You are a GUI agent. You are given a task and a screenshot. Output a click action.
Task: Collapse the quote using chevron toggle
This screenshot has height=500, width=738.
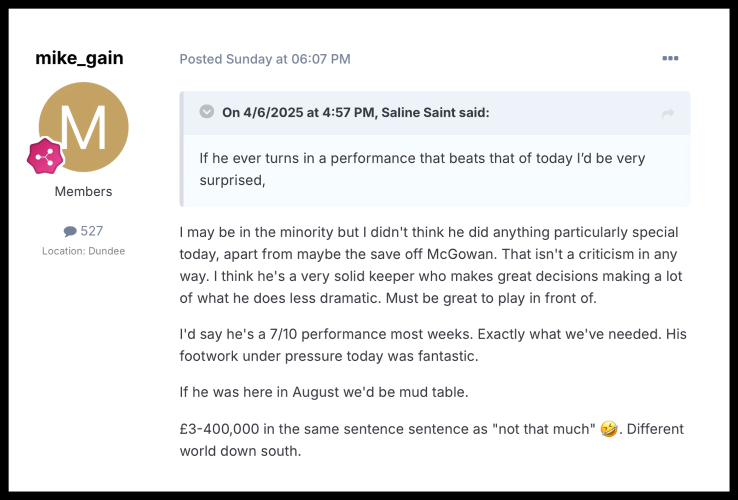(x=207, y=112)
